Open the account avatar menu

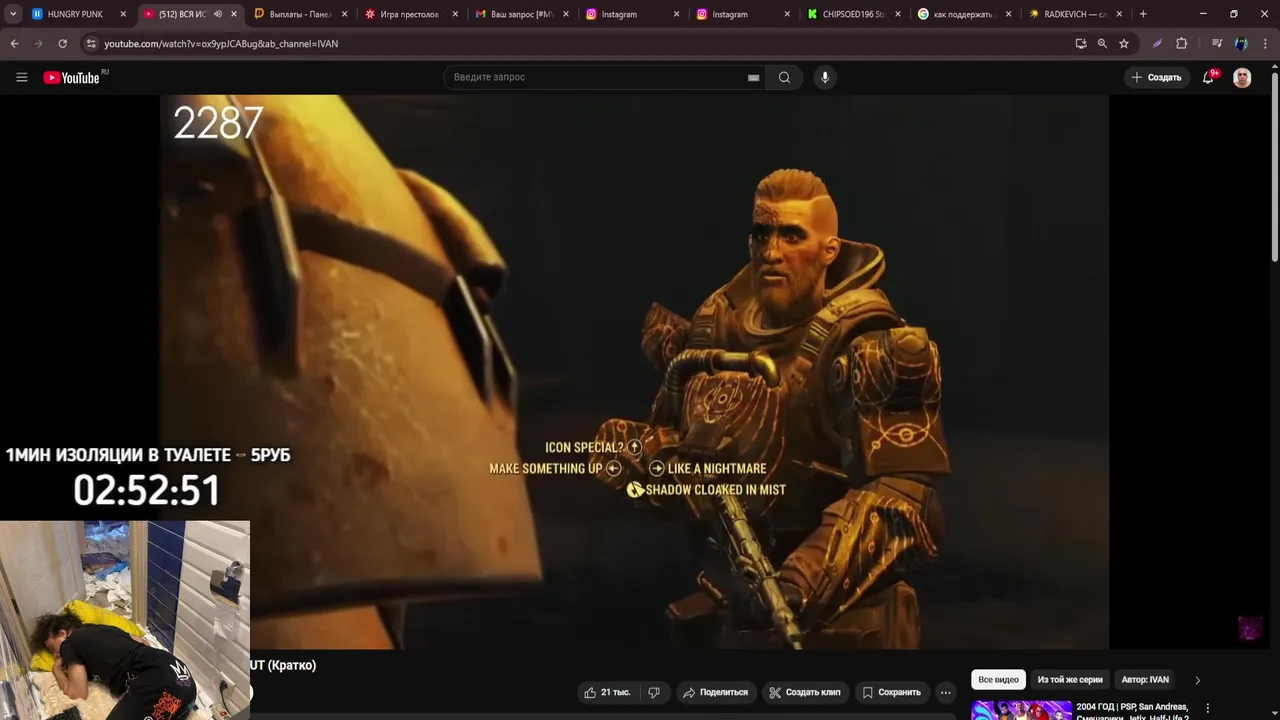1242,77
